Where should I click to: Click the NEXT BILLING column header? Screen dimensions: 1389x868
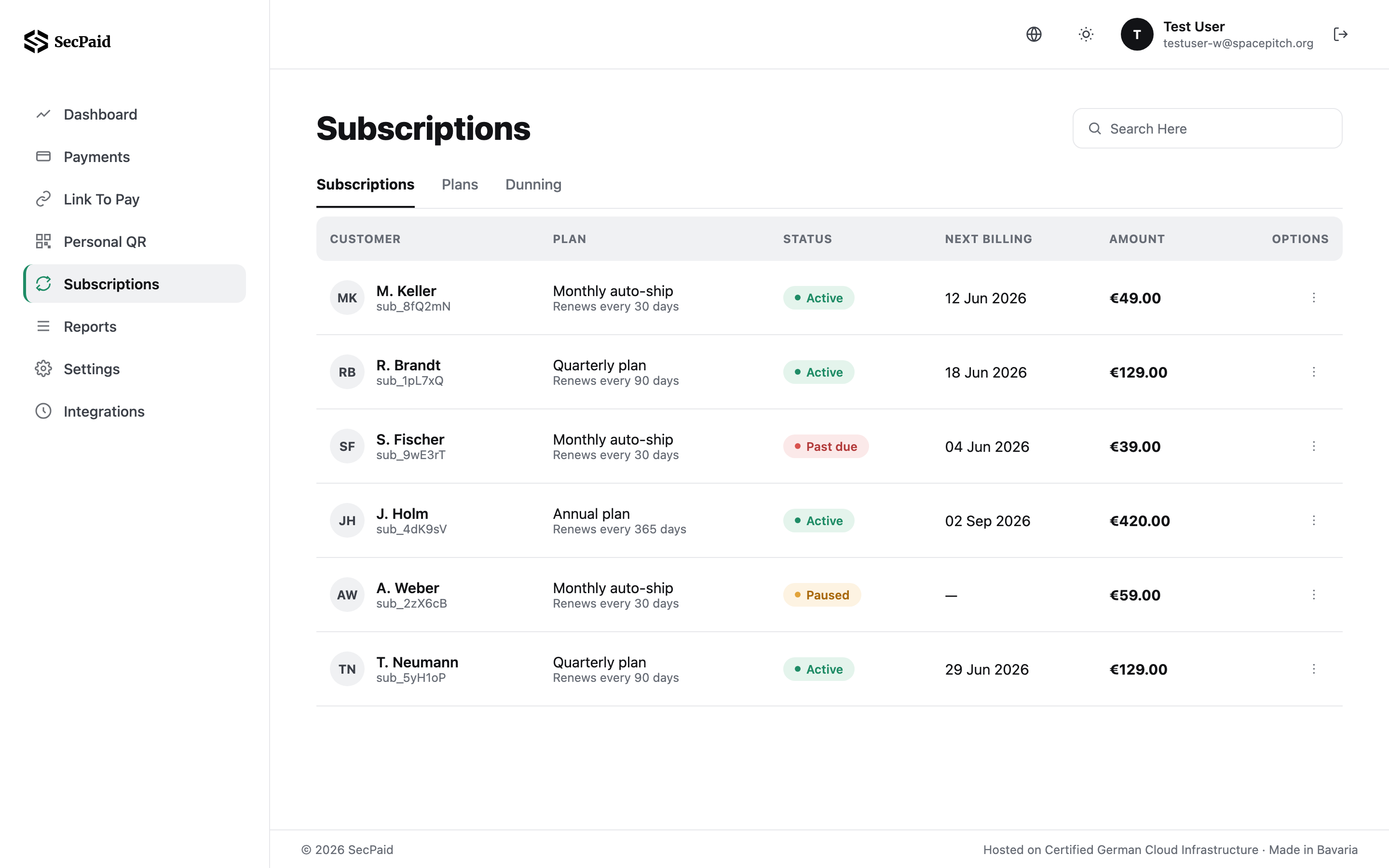click(988, 239)
